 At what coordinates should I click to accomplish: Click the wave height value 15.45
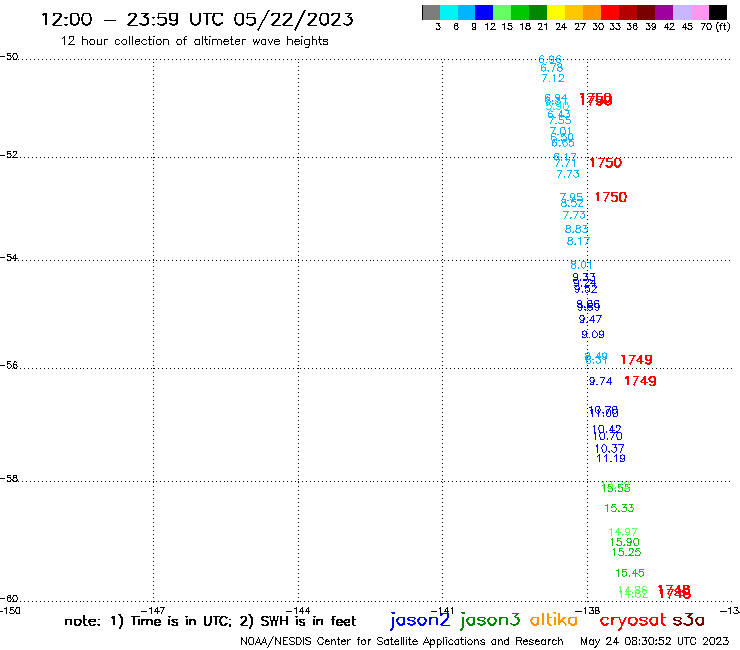click(630, 573)
